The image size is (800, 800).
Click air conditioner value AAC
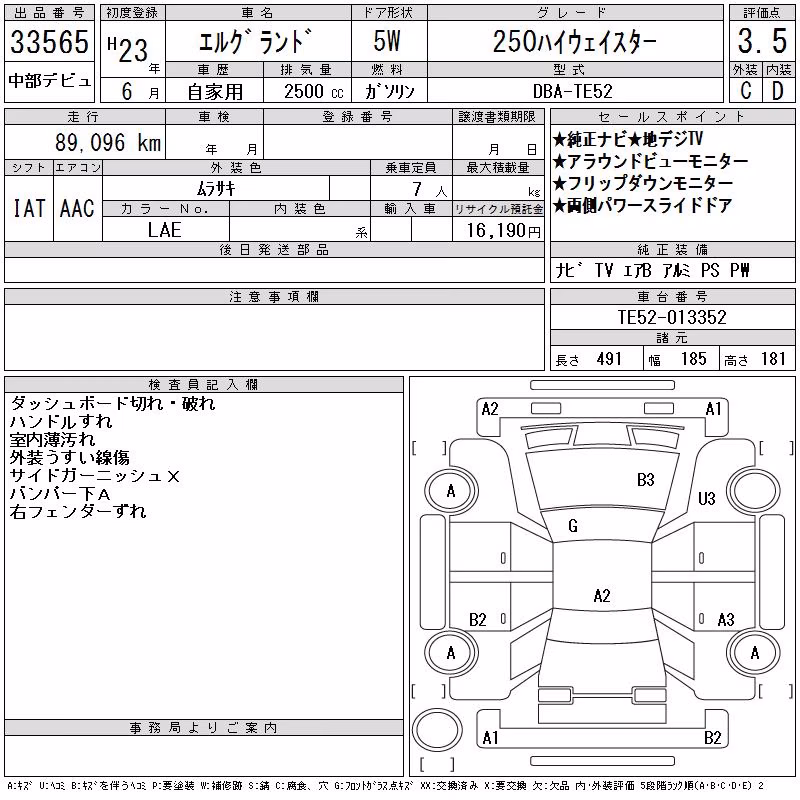pyautogui.click(x=77, y=208)
